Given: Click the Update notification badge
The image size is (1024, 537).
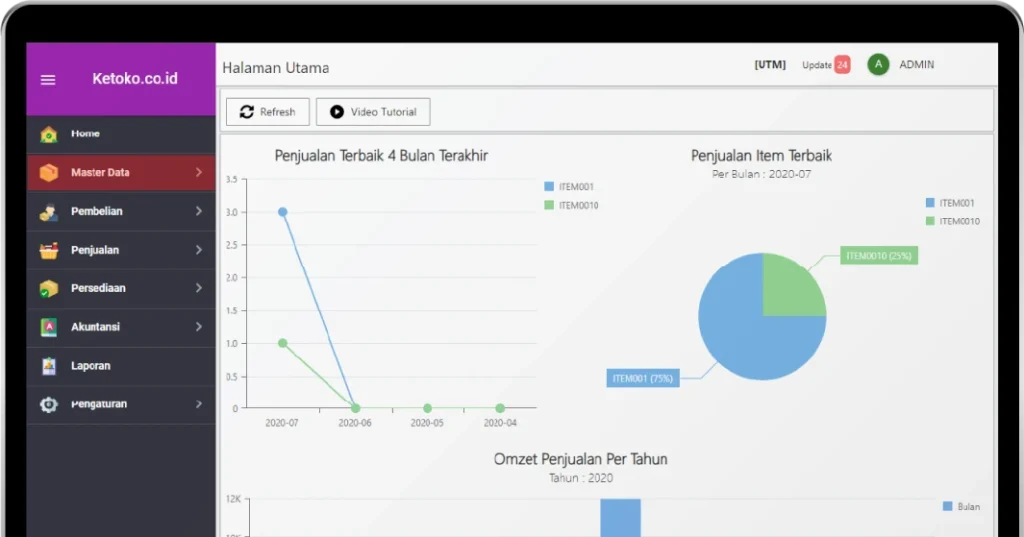Looking at the screenshot, I should coord(842,65).
